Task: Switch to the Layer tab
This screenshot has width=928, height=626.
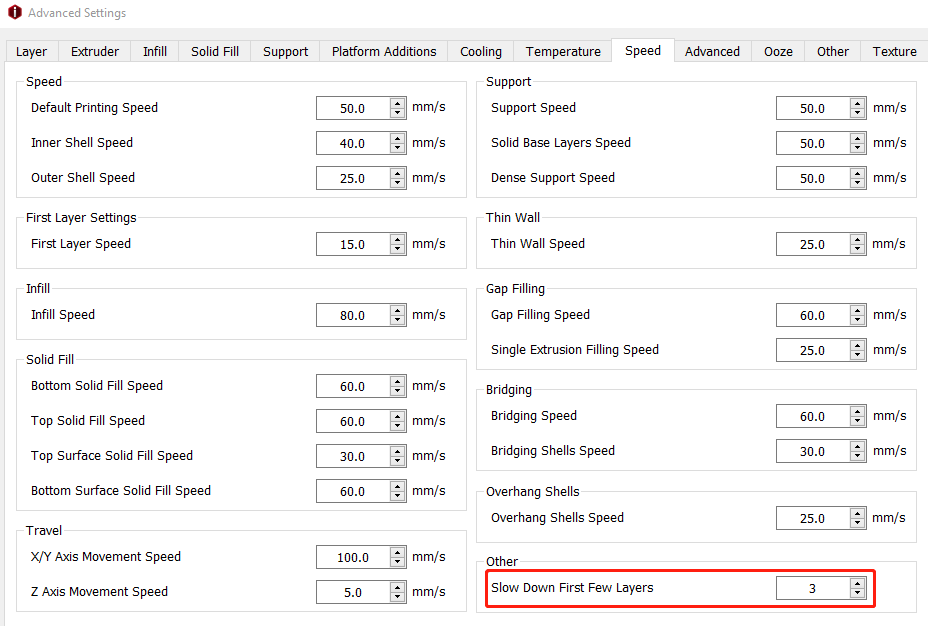Action: [31, 51]
